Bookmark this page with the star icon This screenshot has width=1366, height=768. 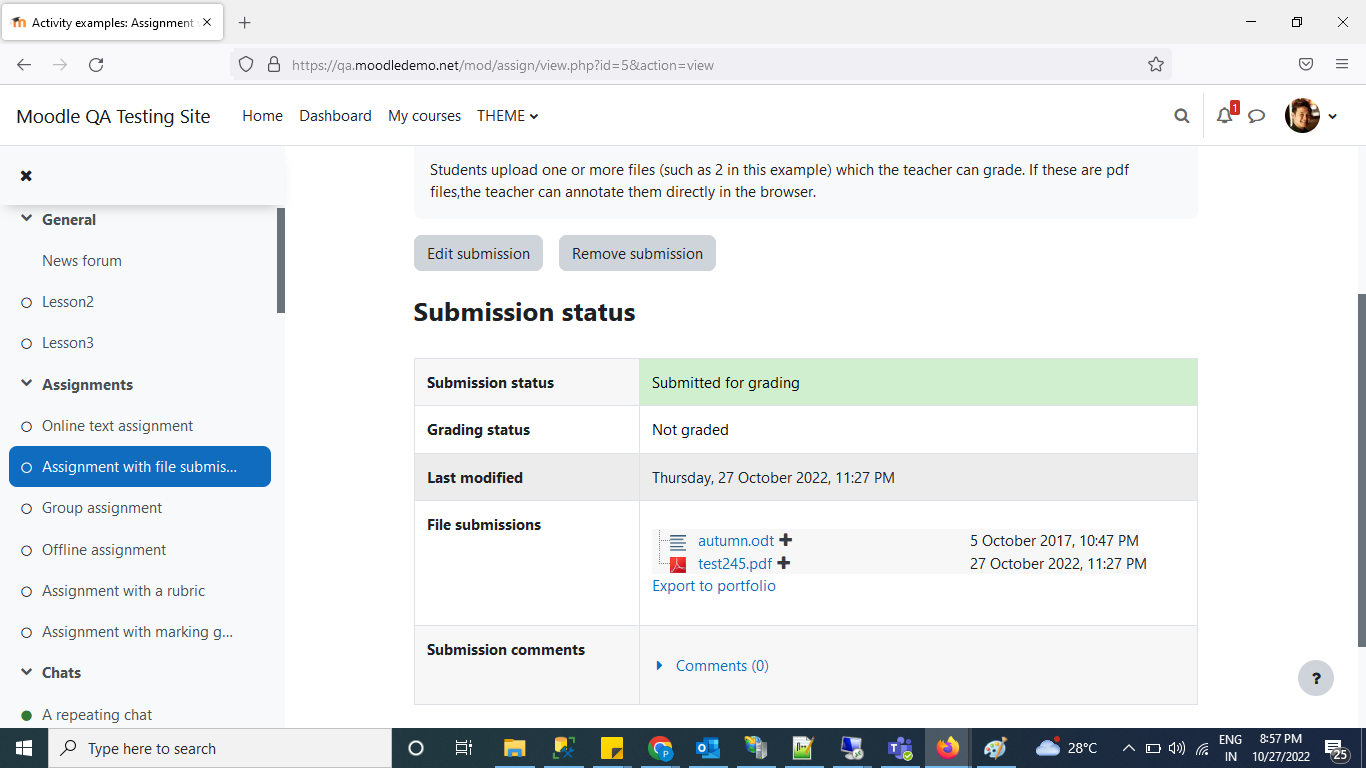(1156, 65)
